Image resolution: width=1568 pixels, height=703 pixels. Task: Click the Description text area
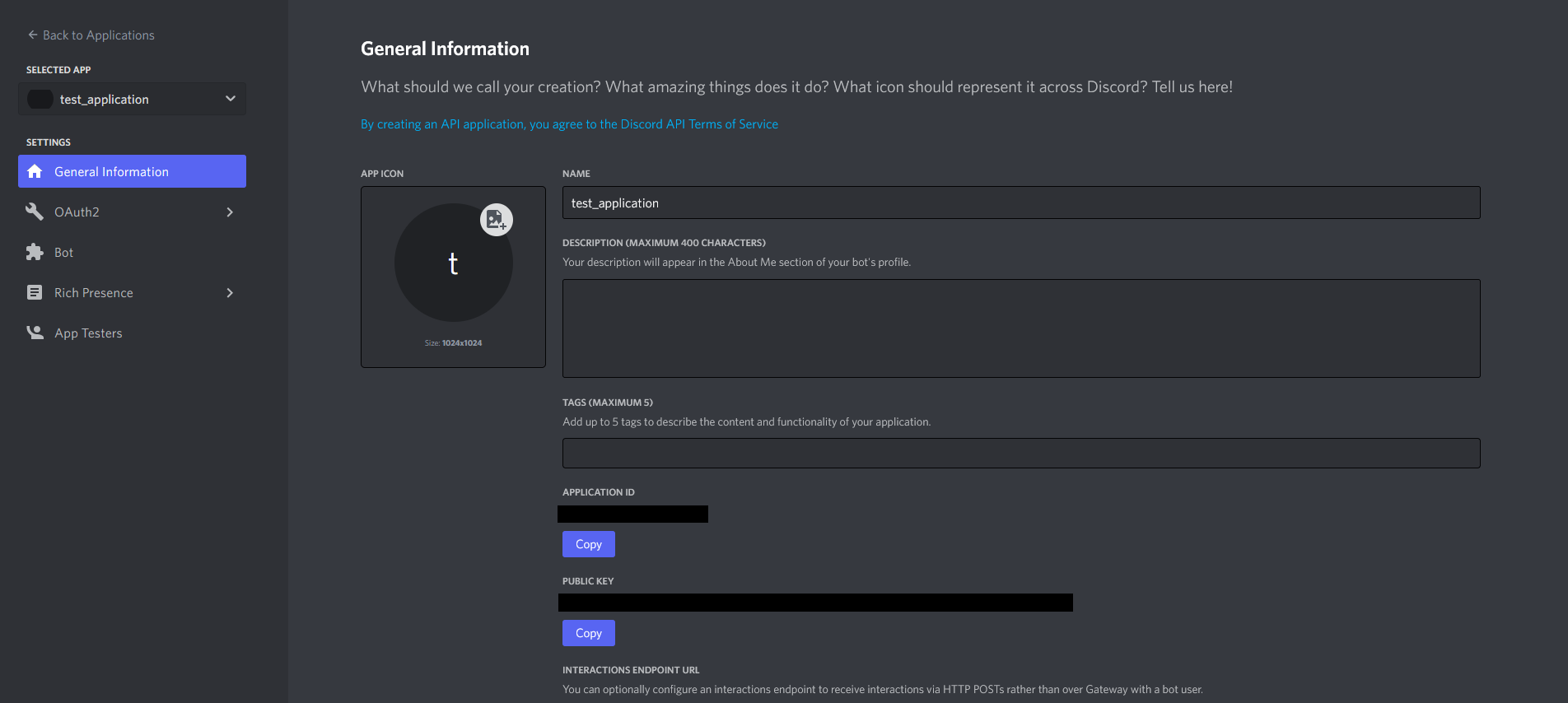pyautogui.click(x=1021, y=328)
